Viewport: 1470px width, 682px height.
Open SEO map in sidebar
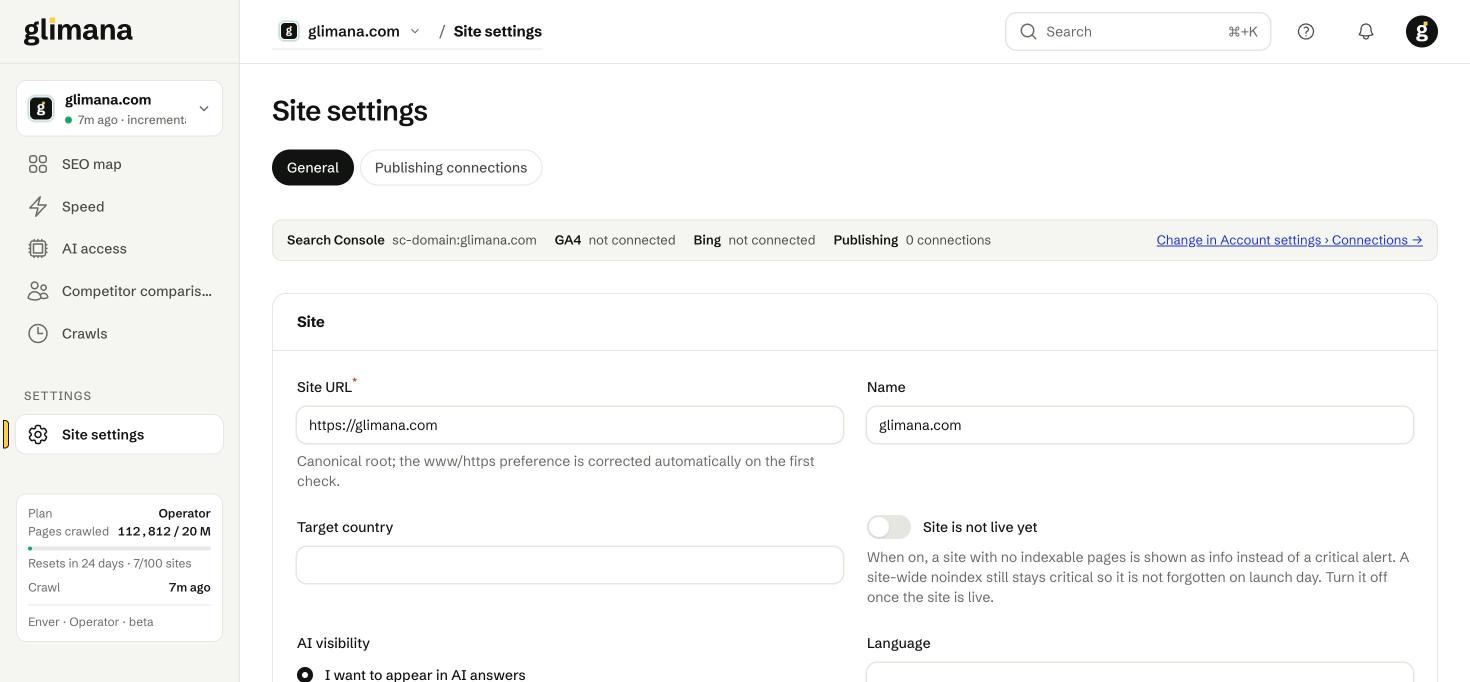(119, 164)
